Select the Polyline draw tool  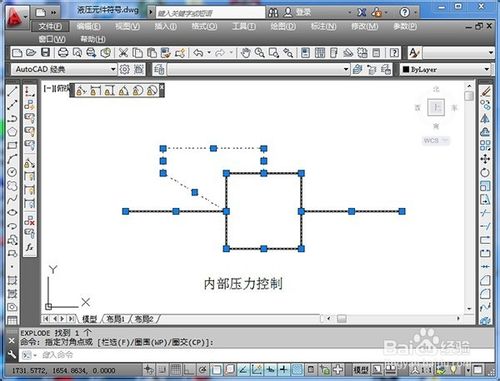pyautogui.click(x=12, y=118)
